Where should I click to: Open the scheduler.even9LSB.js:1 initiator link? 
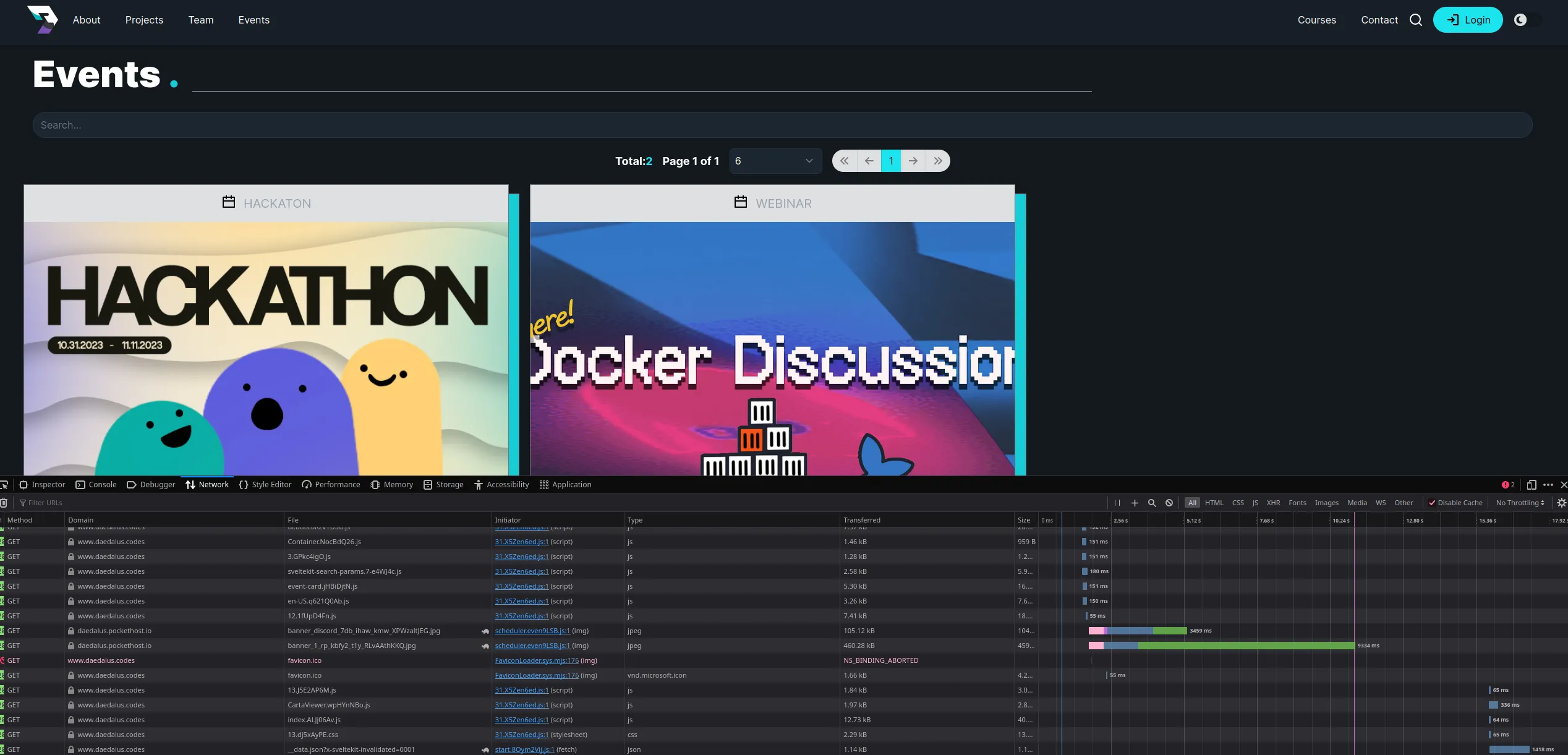point(532,631)
